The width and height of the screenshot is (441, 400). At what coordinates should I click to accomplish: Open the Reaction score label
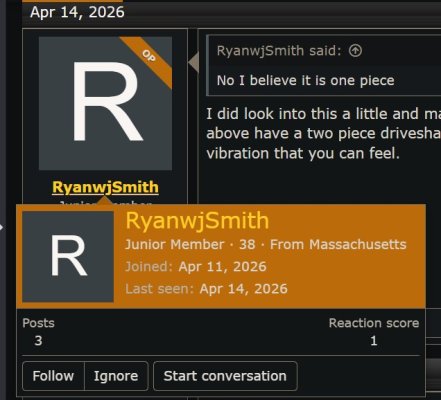[x=374, y=323]
